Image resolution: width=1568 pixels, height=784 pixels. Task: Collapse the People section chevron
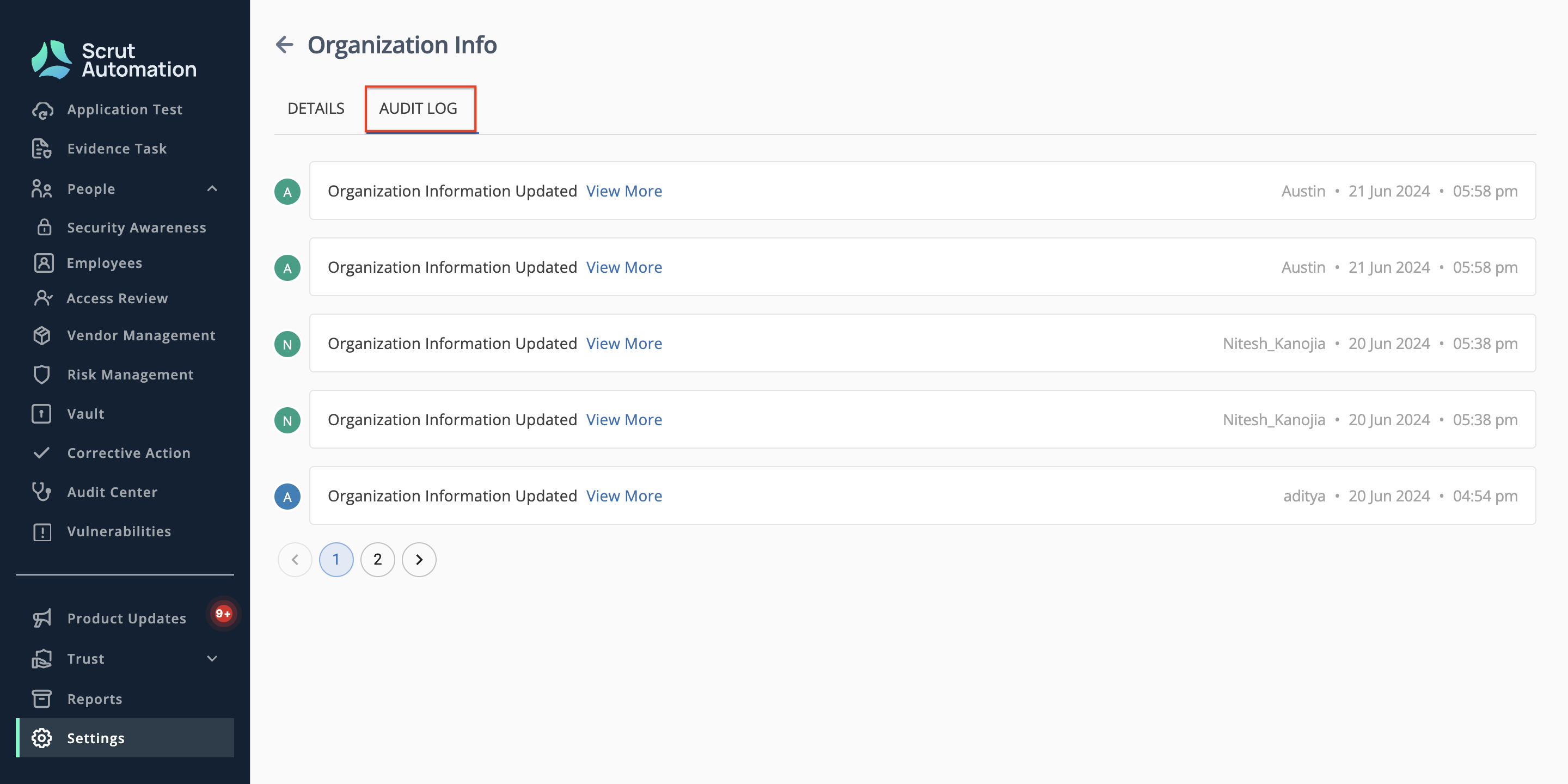coord(212,189)
